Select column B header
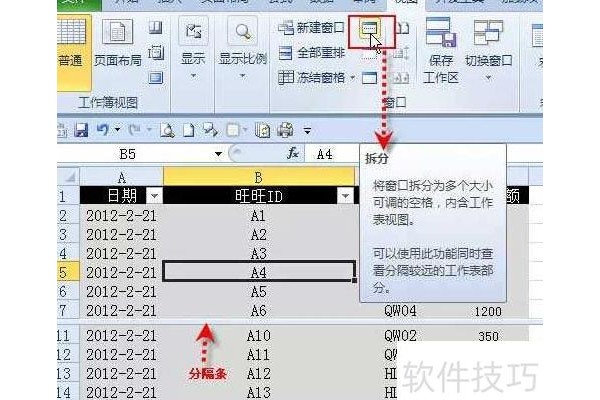The image size is (600, 400). (x=258, y=178)
